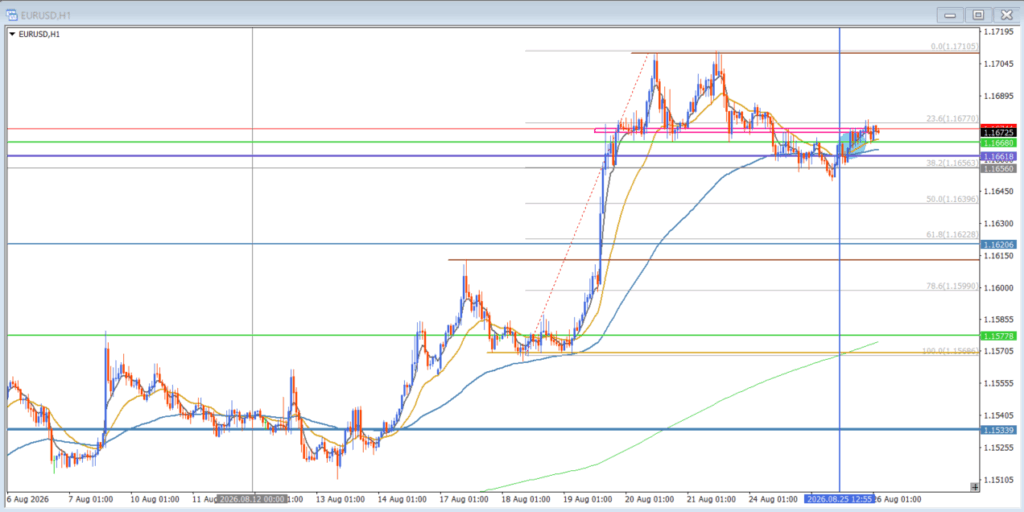Click the 24 Aug 01:00 time axis label
Screen dimensions: 1024x512
[771, 499]
